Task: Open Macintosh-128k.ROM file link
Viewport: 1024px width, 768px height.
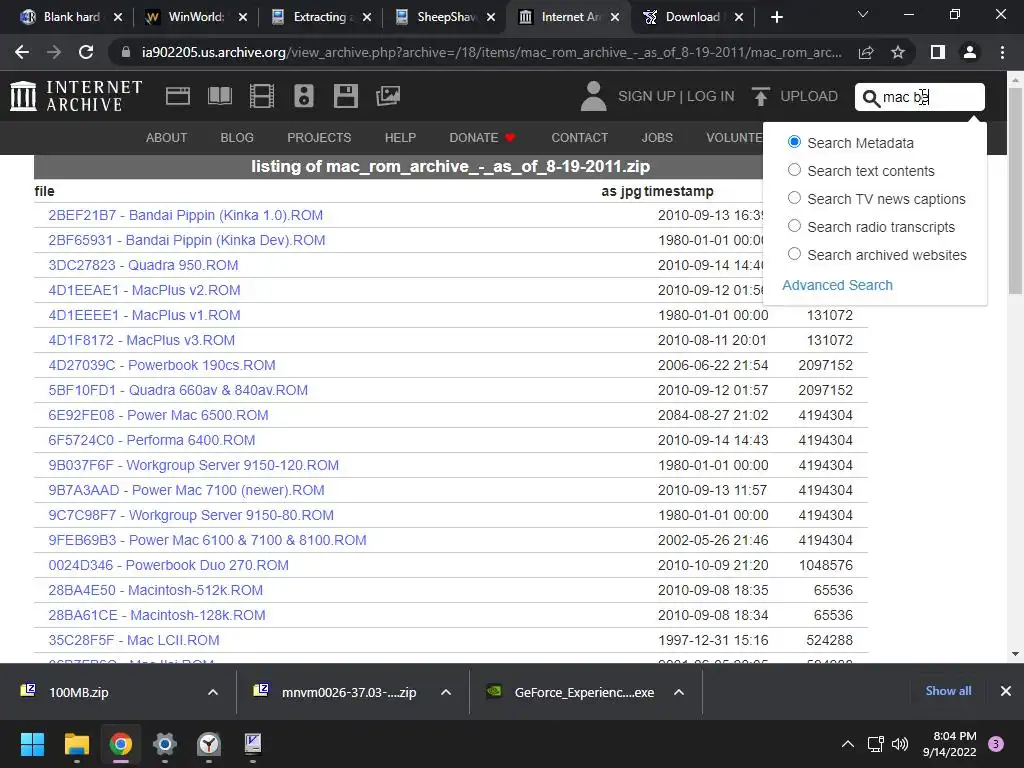Action: [x=157, y=615]
